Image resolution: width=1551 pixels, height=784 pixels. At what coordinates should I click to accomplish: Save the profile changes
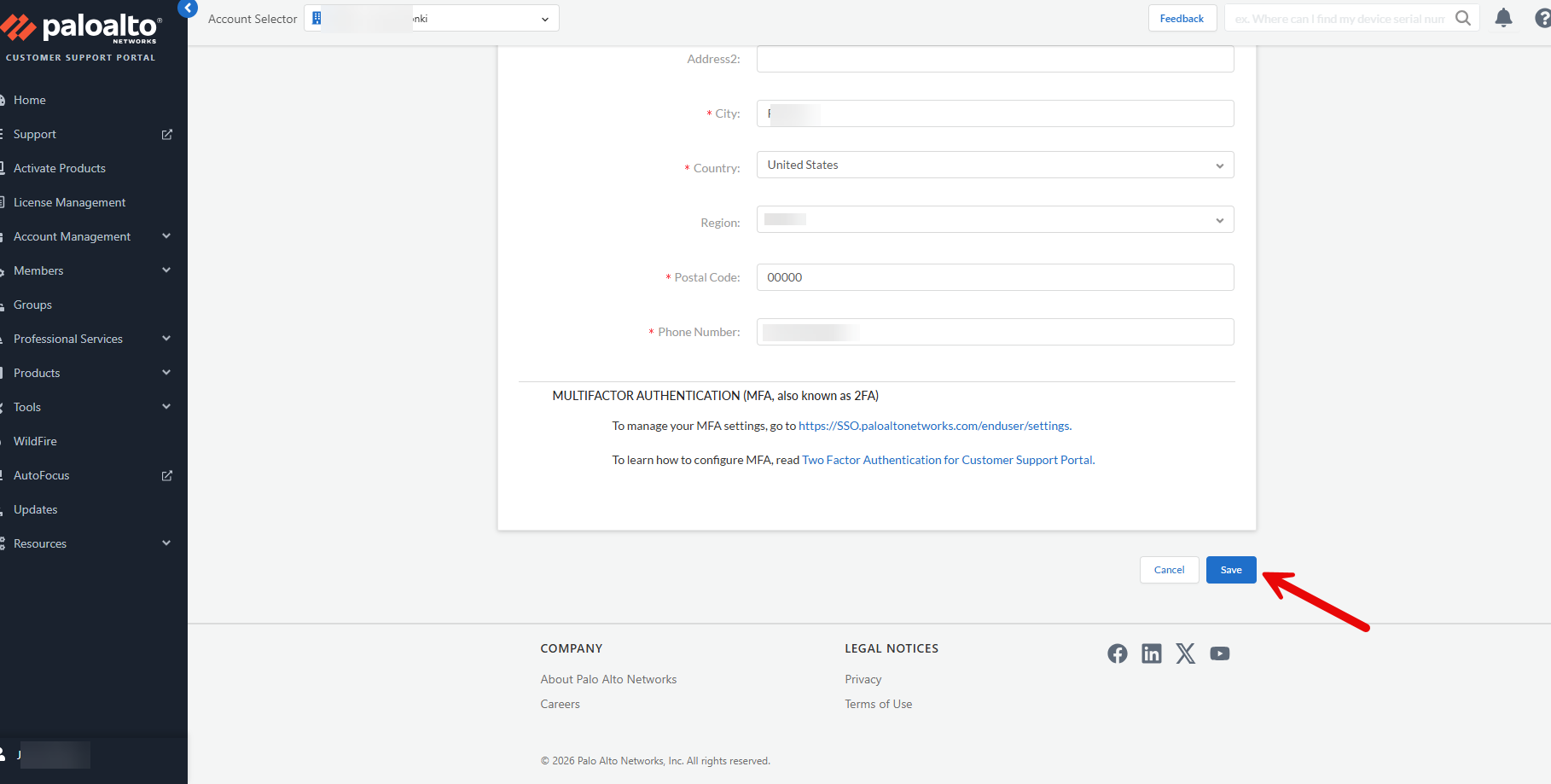pyautogui.click(x=1231, y=570)
